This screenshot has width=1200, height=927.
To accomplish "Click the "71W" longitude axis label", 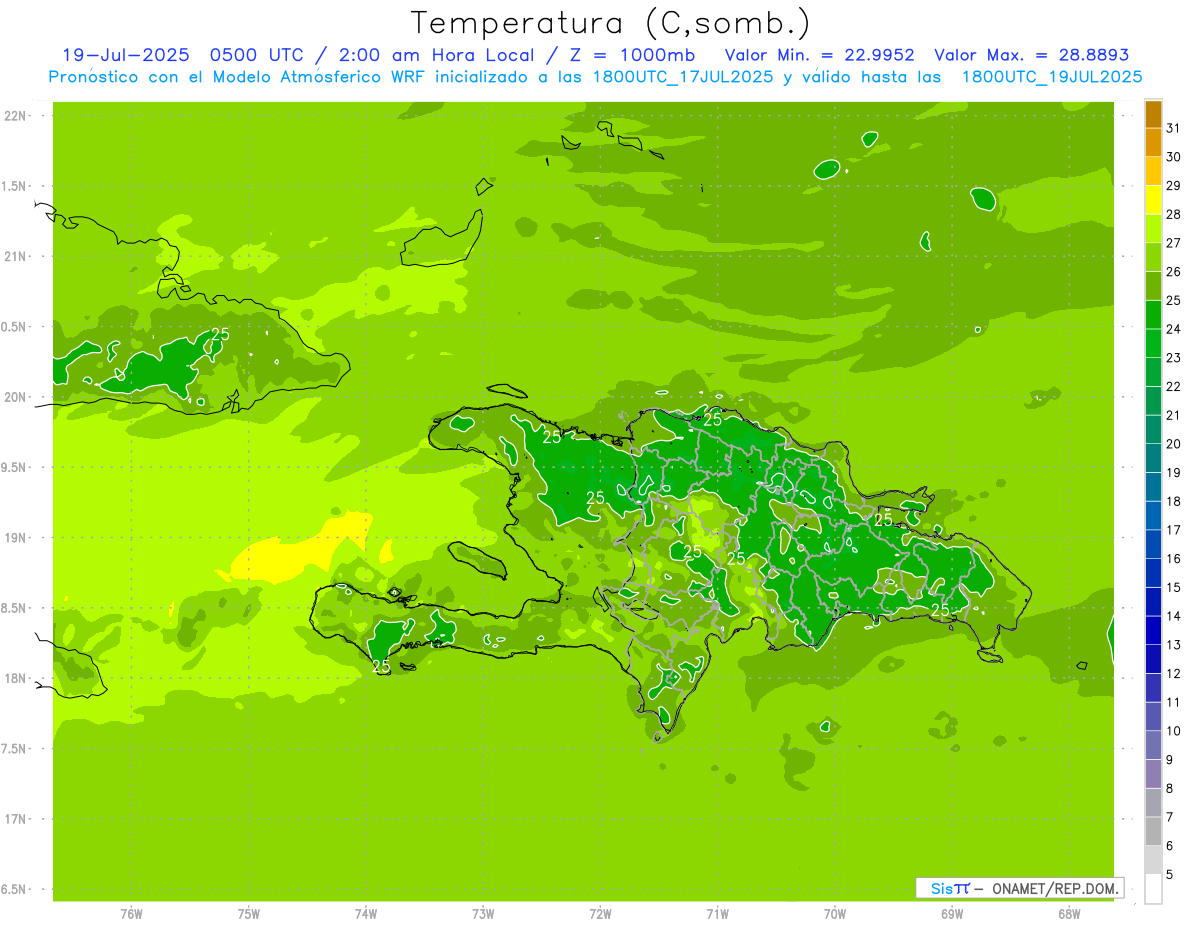I will tap(717, 914).
